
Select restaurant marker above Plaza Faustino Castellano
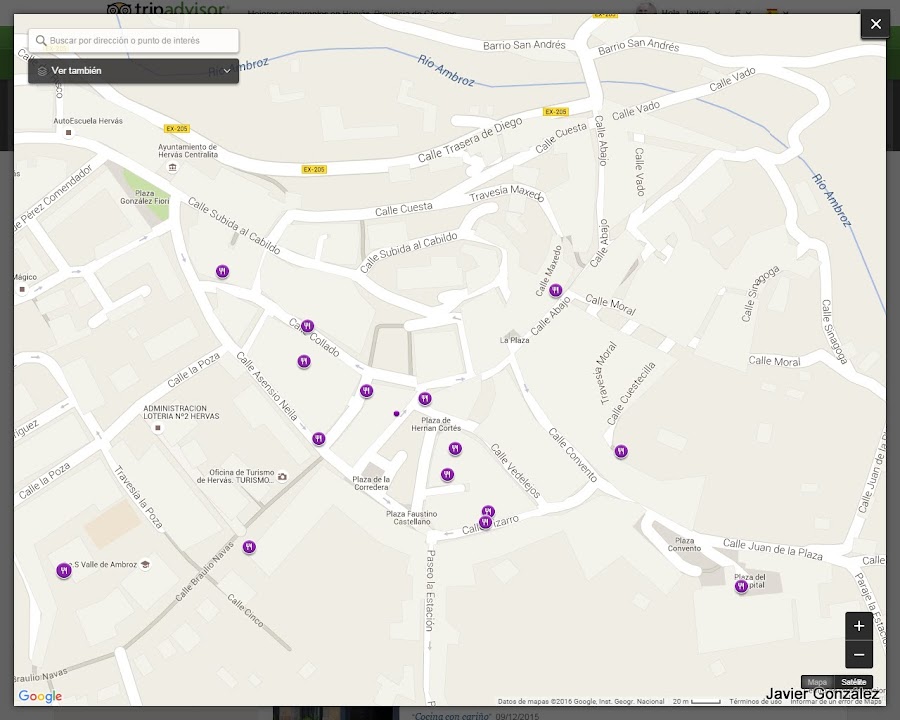[x=447, y=474]
